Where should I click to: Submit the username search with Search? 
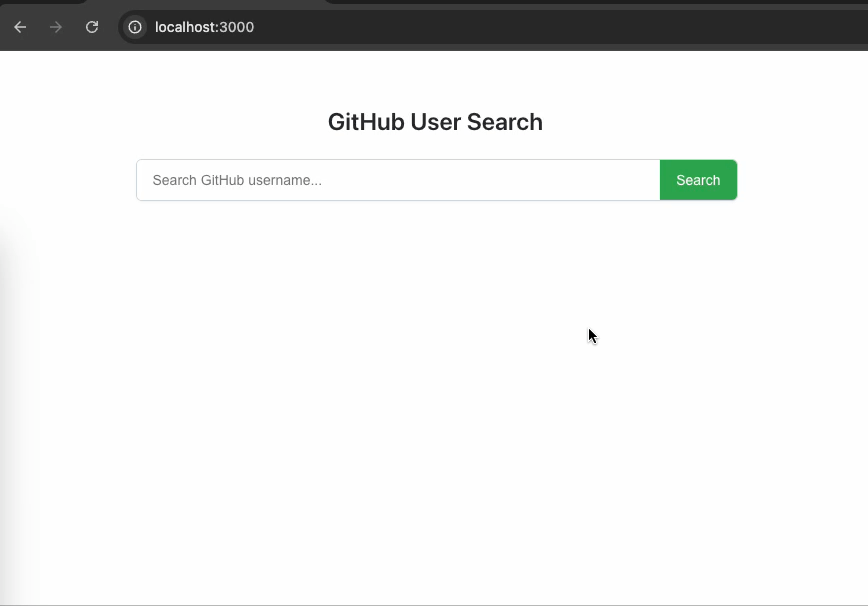(698, 180)
